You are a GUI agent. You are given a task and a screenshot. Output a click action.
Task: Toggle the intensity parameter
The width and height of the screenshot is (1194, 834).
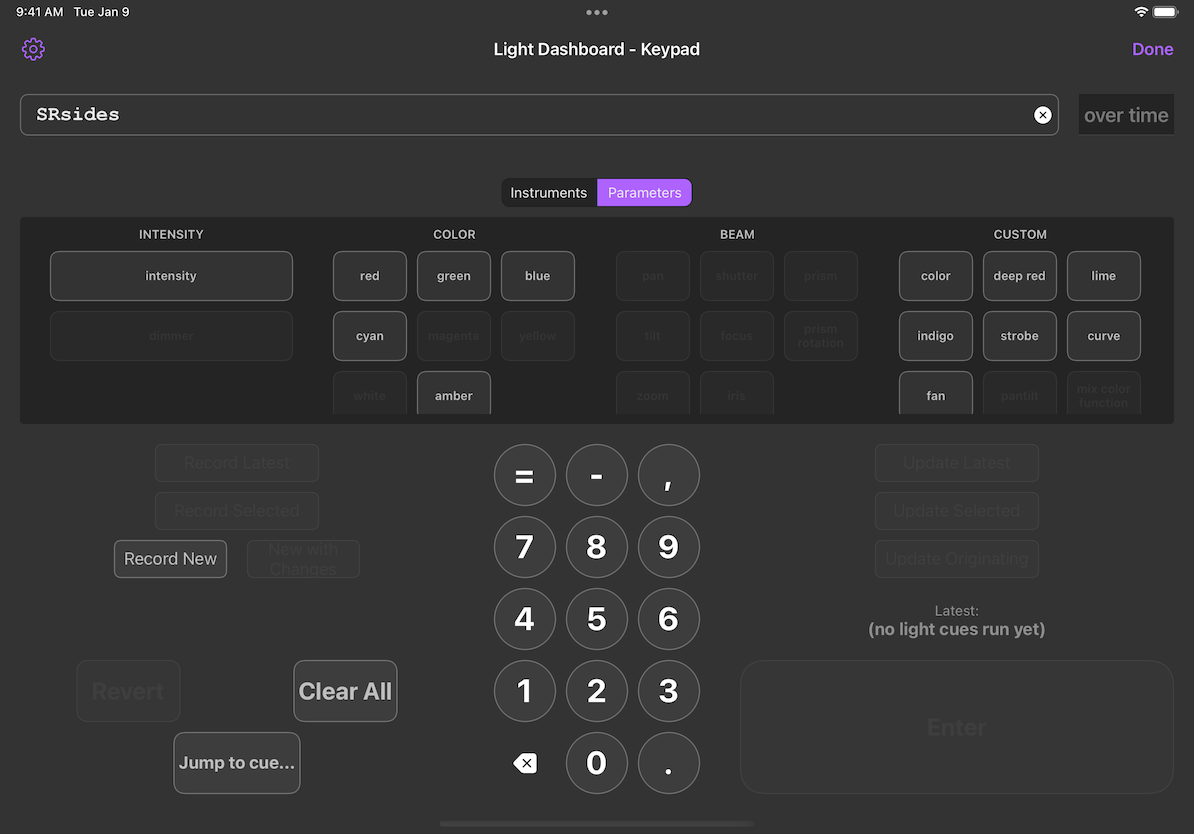tap(170, 275)
